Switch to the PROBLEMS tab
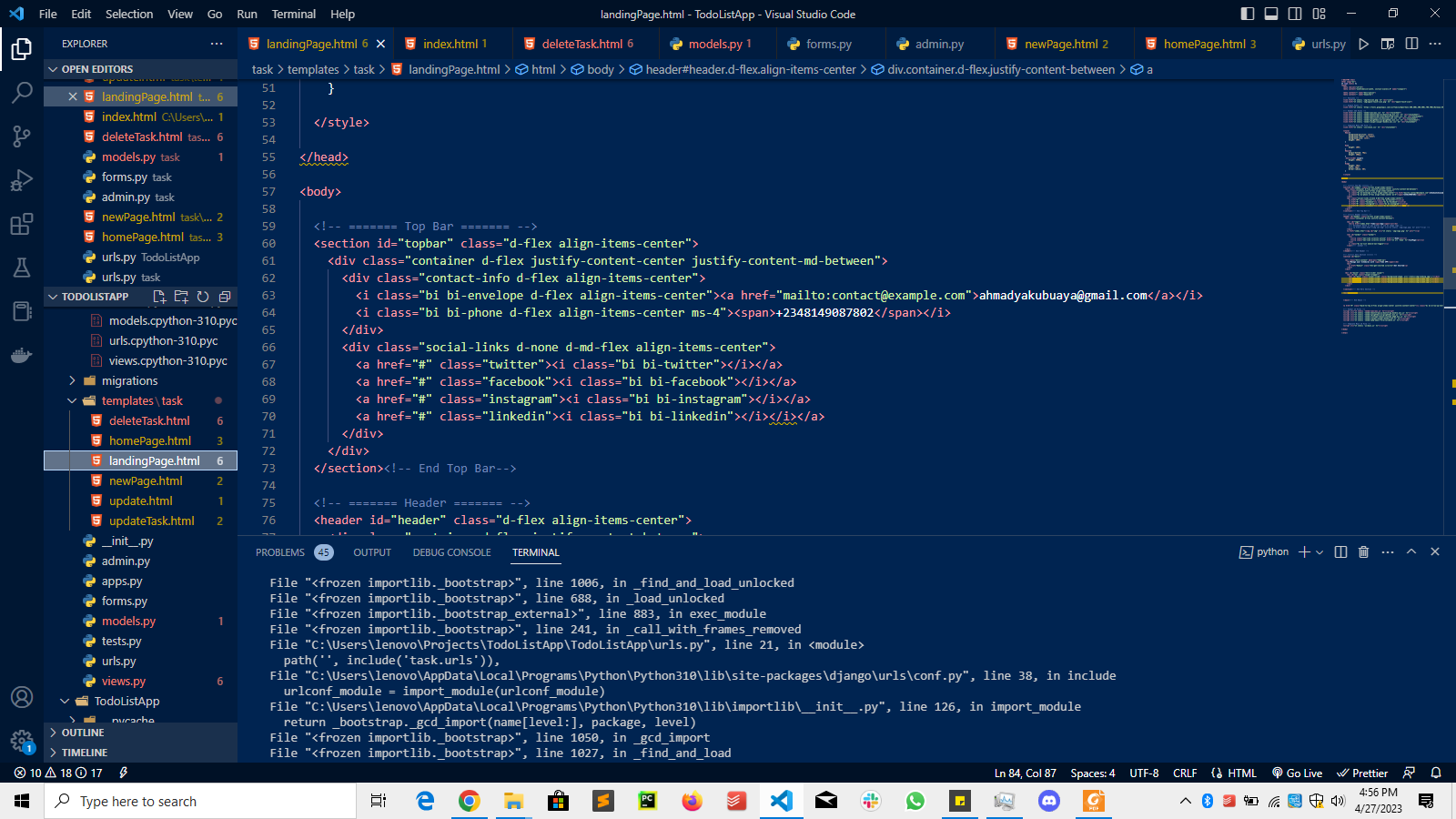1456x819 pixels. [280, 551]
